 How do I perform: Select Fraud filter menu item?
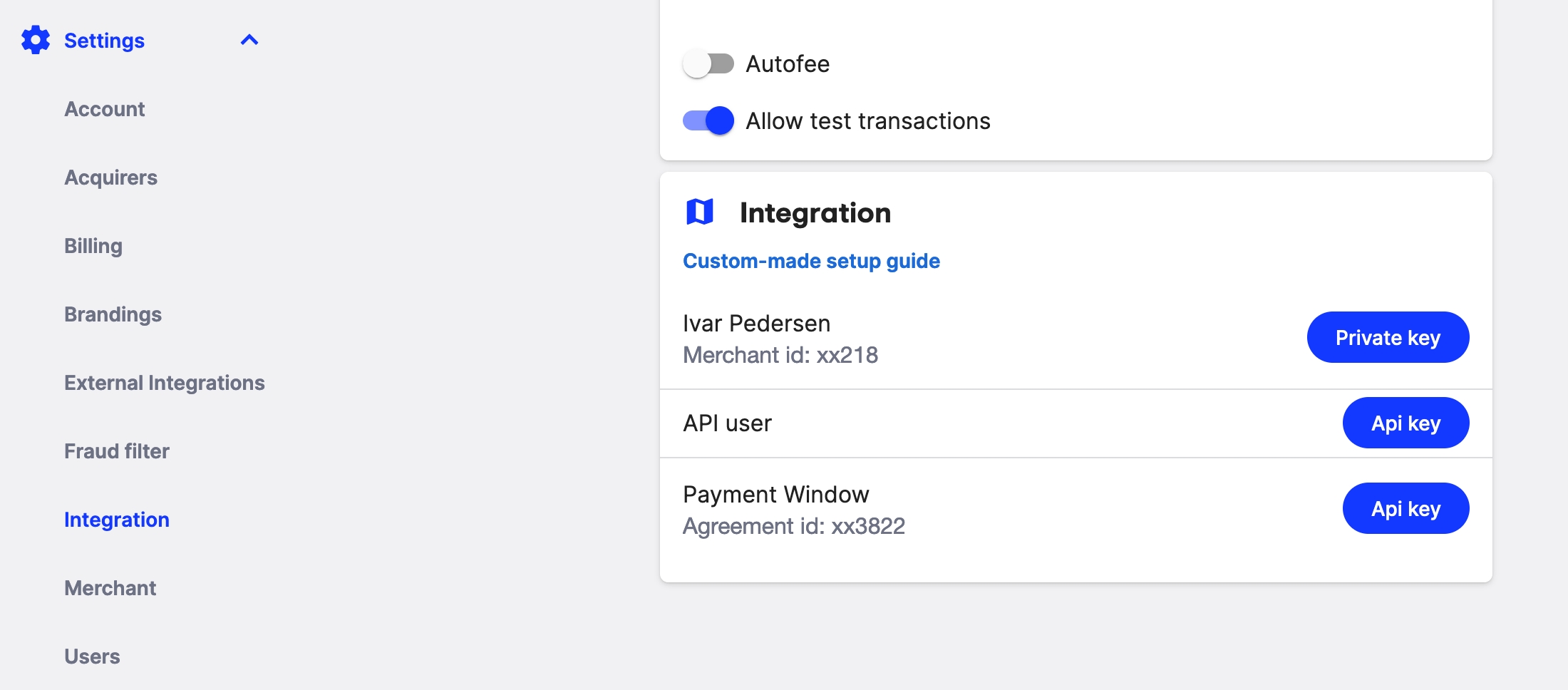117,451
